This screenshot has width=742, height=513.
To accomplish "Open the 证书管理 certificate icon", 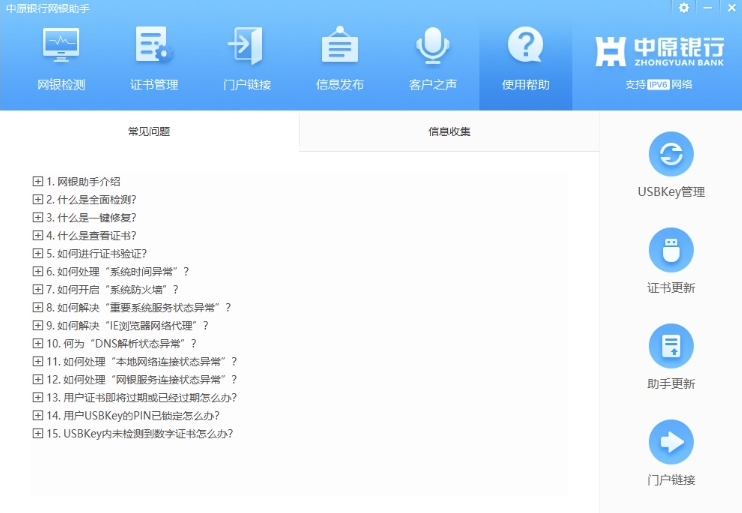I will 154,45.
